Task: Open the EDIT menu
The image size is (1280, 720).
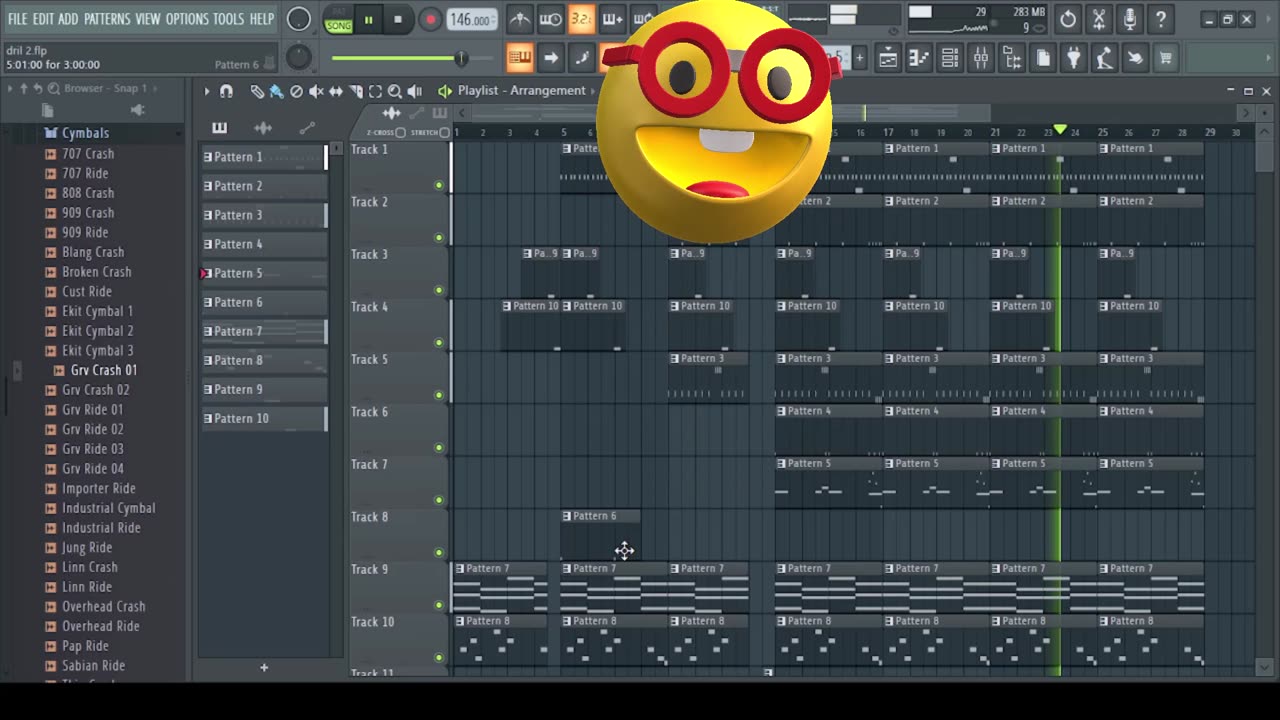Action: point(43,19)
